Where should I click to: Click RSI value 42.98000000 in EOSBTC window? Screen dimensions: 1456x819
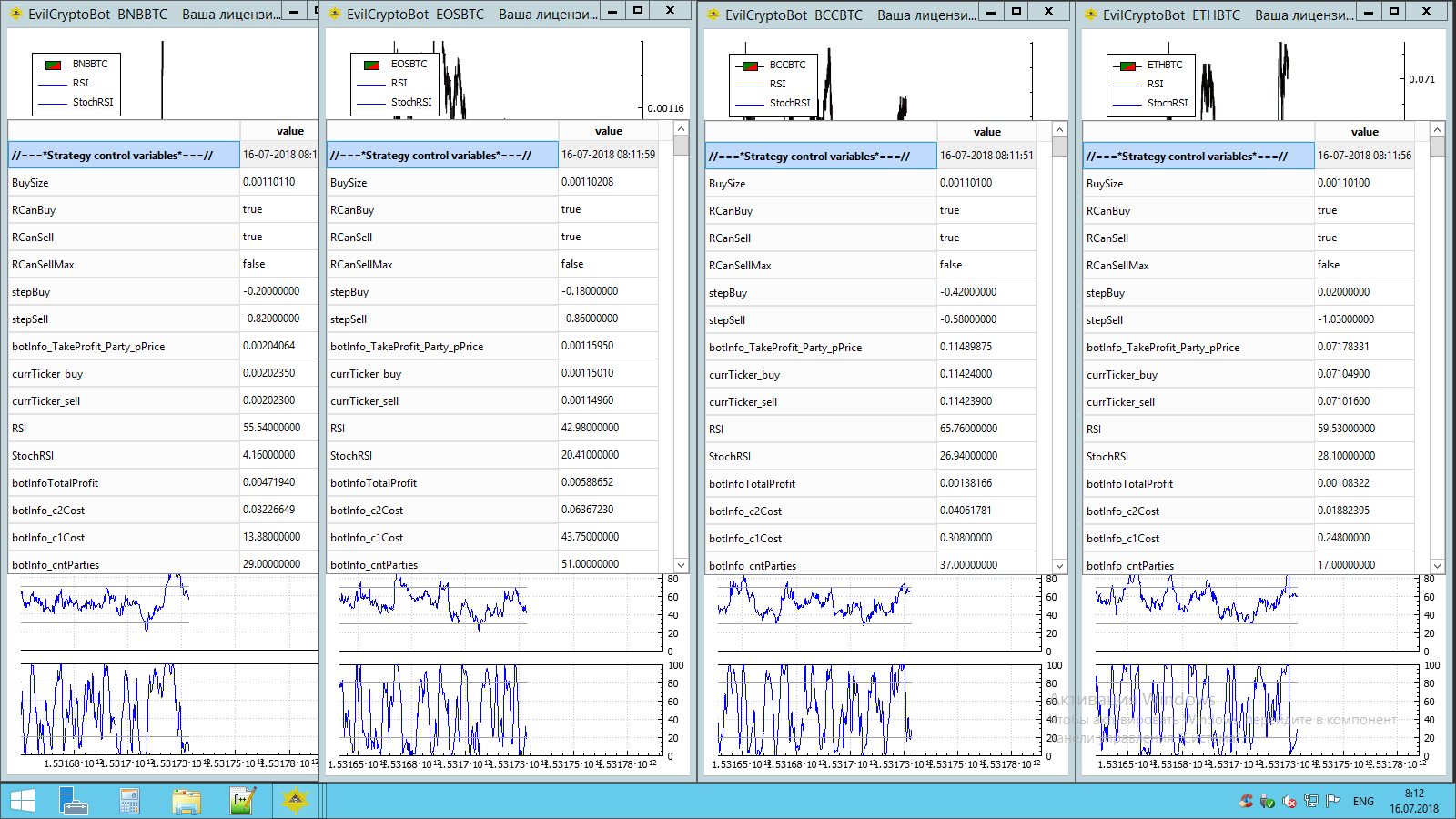click(590, 428)
